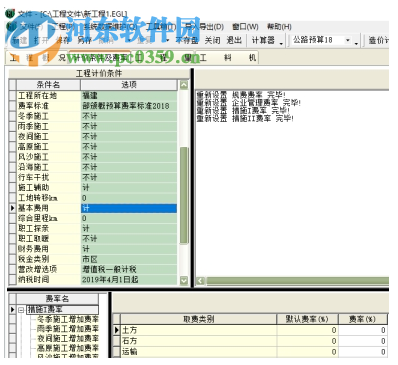398x365 pixels.
Task: Open the 帮助(H) menu
Action: click(x=279, y=27)
